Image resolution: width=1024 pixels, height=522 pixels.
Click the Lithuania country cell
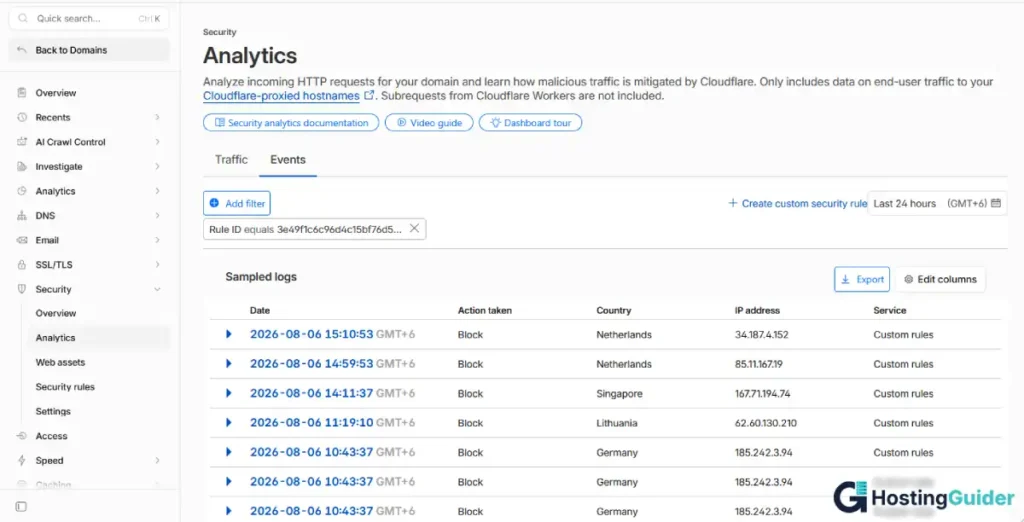616,423
